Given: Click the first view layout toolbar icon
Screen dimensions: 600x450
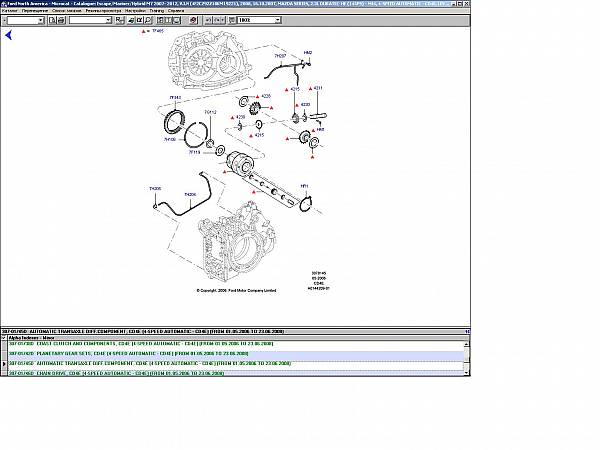Looking at the screenshot, I should click(161, 20).
